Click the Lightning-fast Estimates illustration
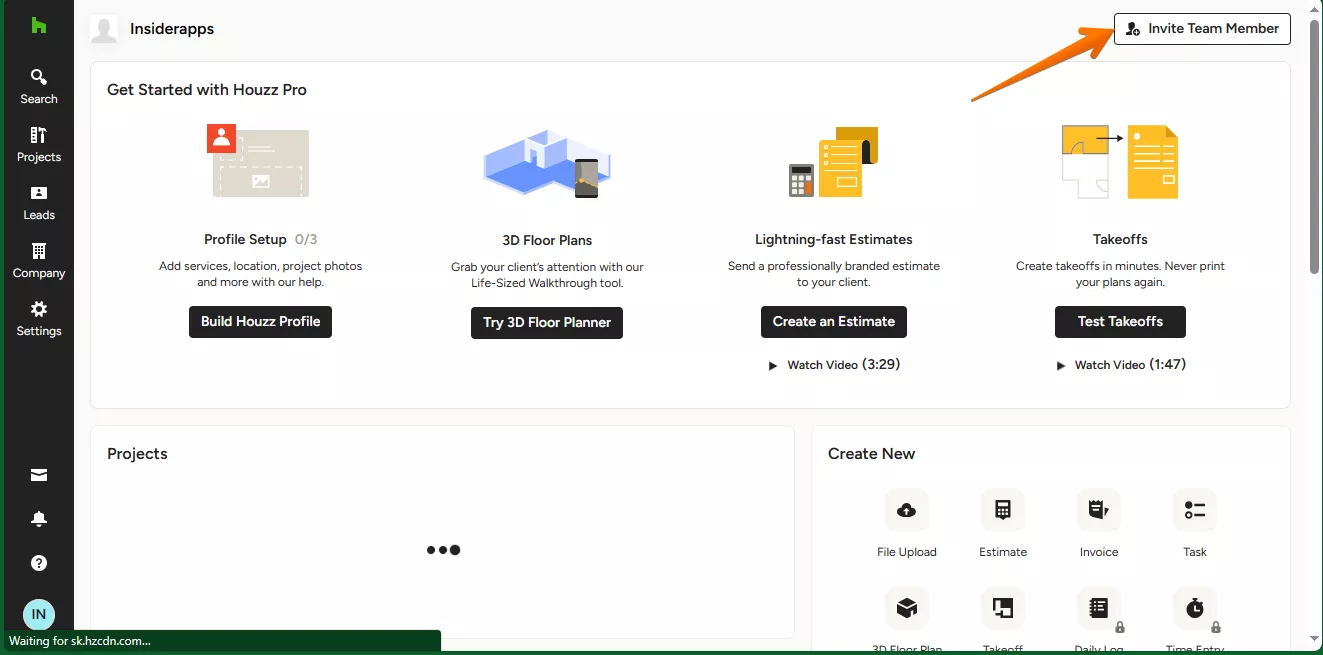The width and height of the screenshot is (1323, 655). pyautogui.click(x=833, y=162)
